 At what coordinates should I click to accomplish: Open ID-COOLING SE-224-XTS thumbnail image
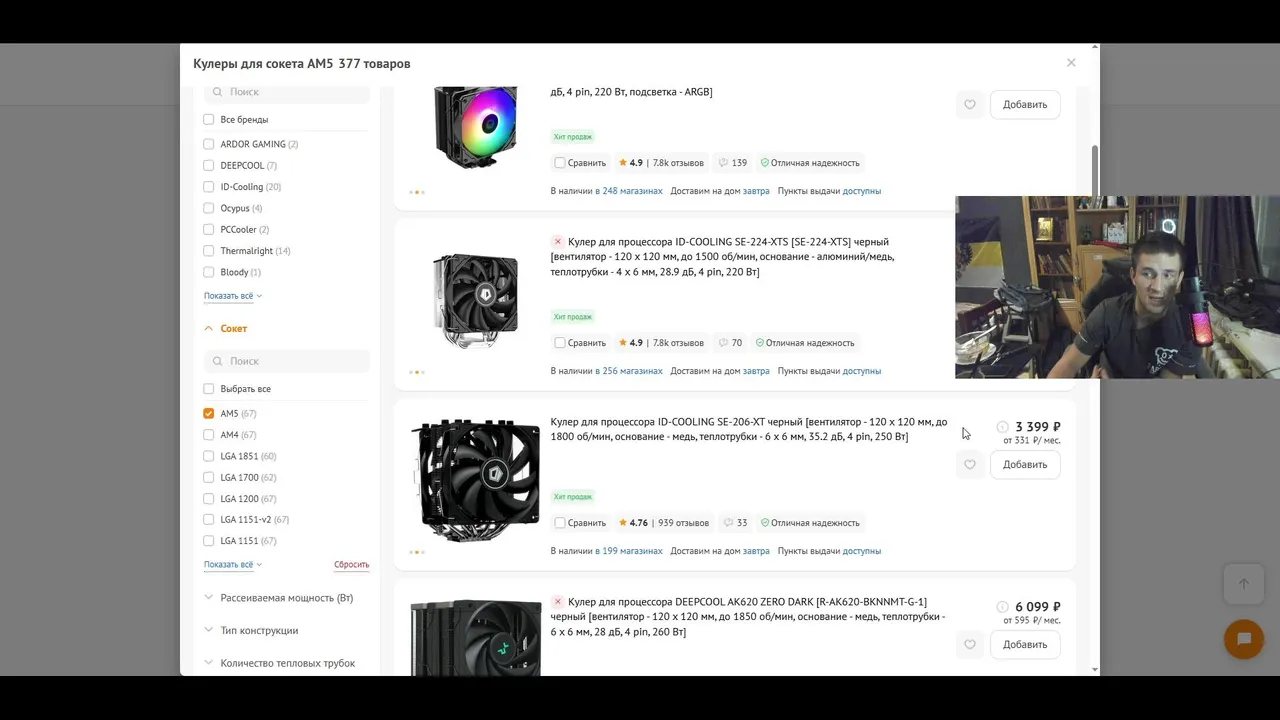pyautogui.click(x=475, y=300)
